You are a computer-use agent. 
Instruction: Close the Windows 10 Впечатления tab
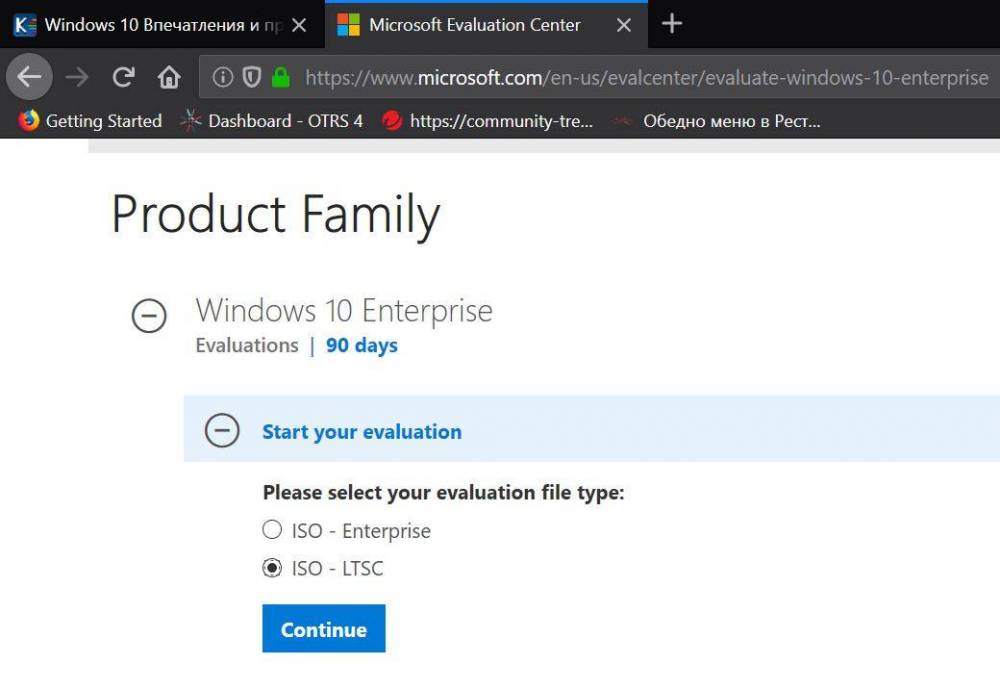click(298, 25)
